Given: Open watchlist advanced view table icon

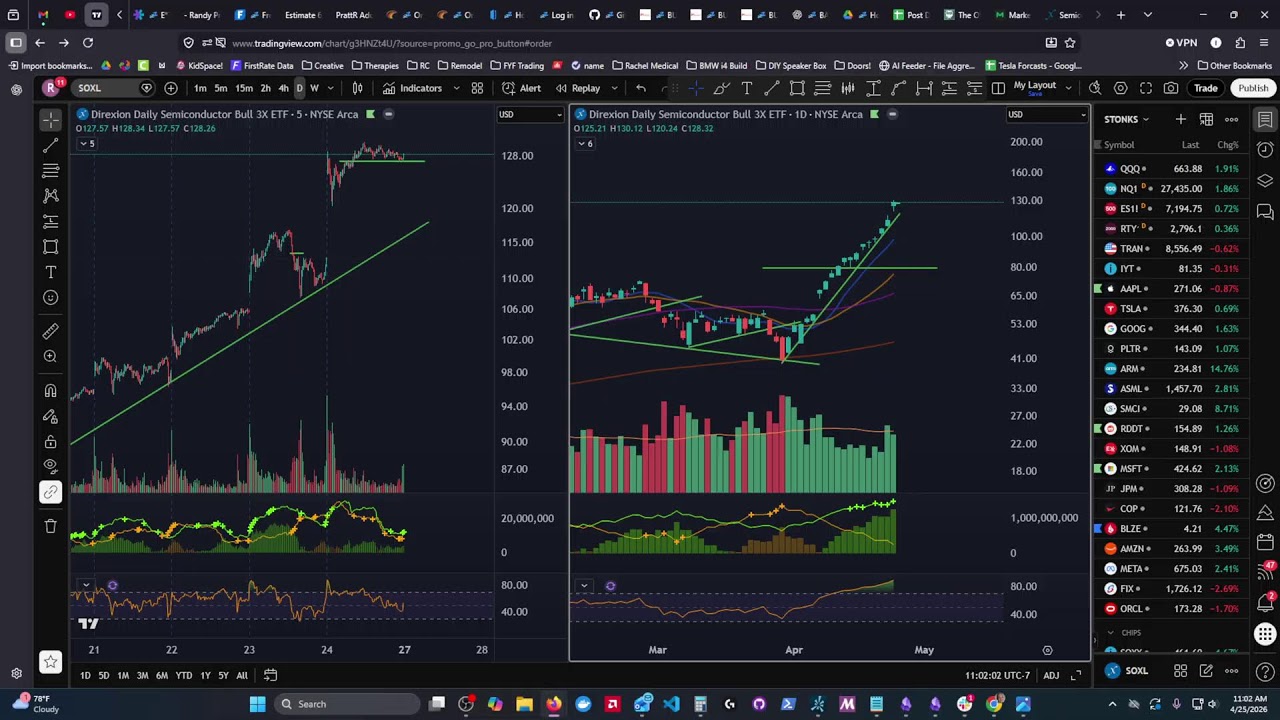Looking at the screenshot, I should [1206, 119].
